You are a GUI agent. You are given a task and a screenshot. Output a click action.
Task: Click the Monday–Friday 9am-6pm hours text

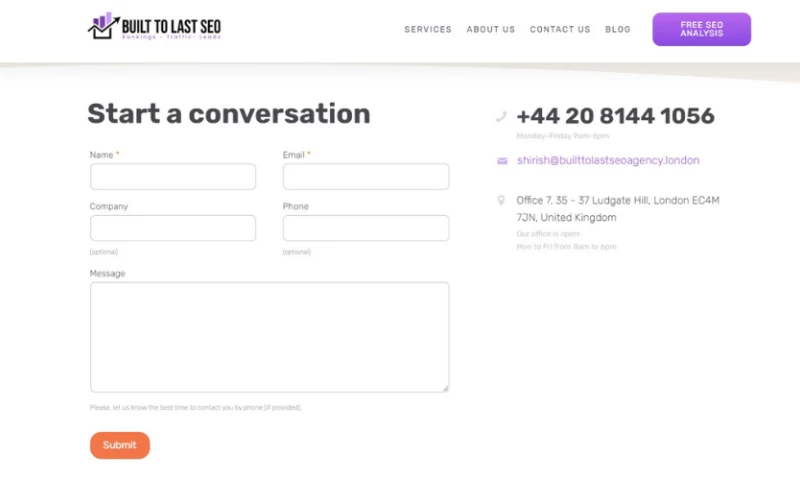pyautogui.click(x=563, y=136)
